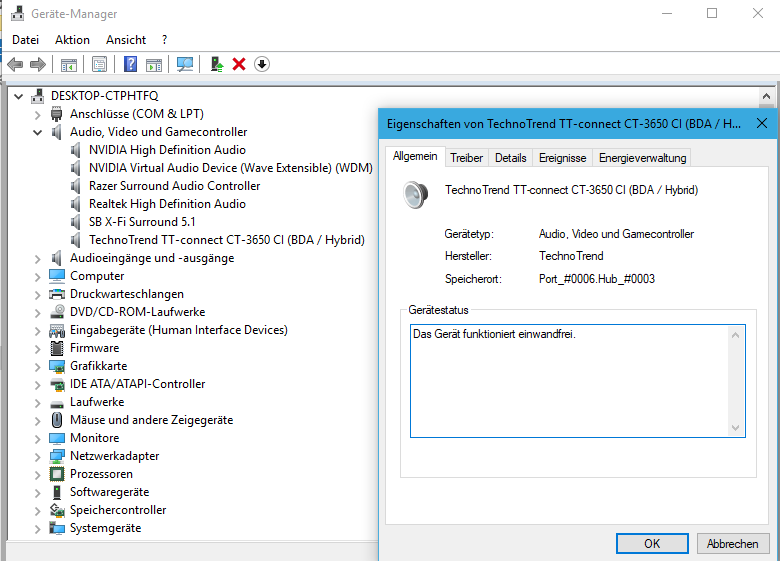Show the console tree toolbar icon
Screen dimensions: 780x561
pyautogui.click(x=69, y=65)
